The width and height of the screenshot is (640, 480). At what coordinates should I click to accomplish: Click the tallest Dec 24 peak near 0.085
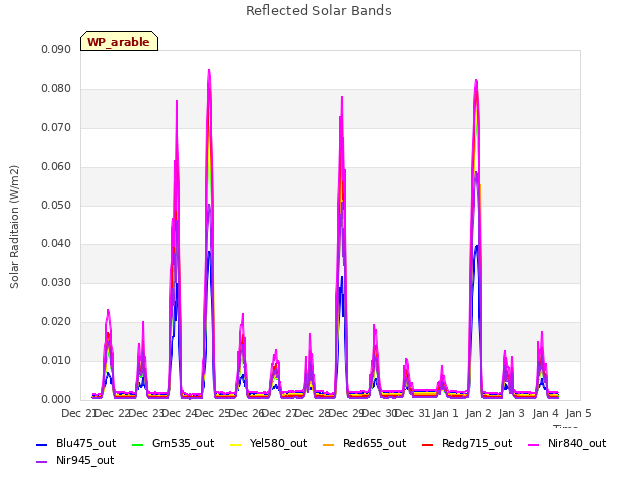tap(209, 71)
